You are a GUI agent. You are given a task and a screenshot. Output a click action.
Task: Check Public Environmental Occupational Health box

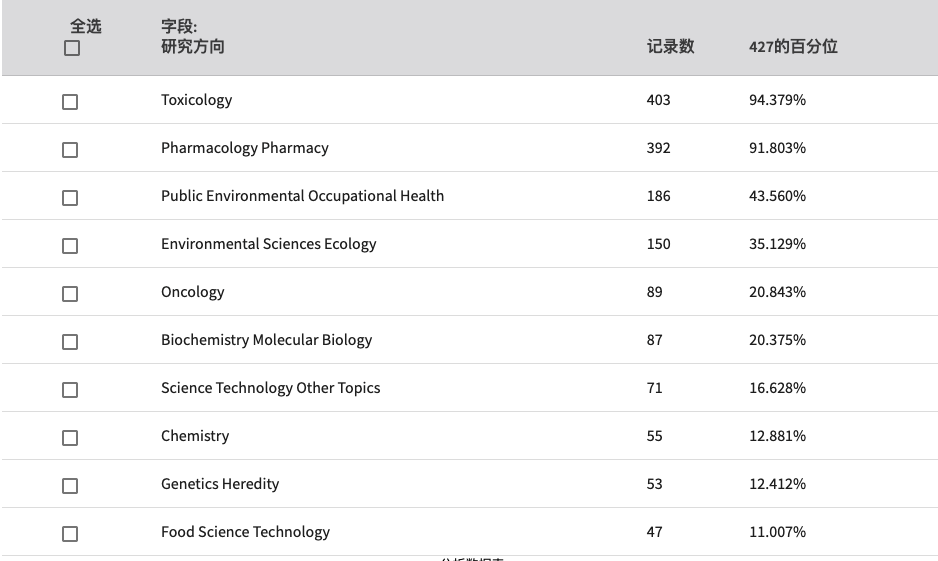(x=70, y=198)
